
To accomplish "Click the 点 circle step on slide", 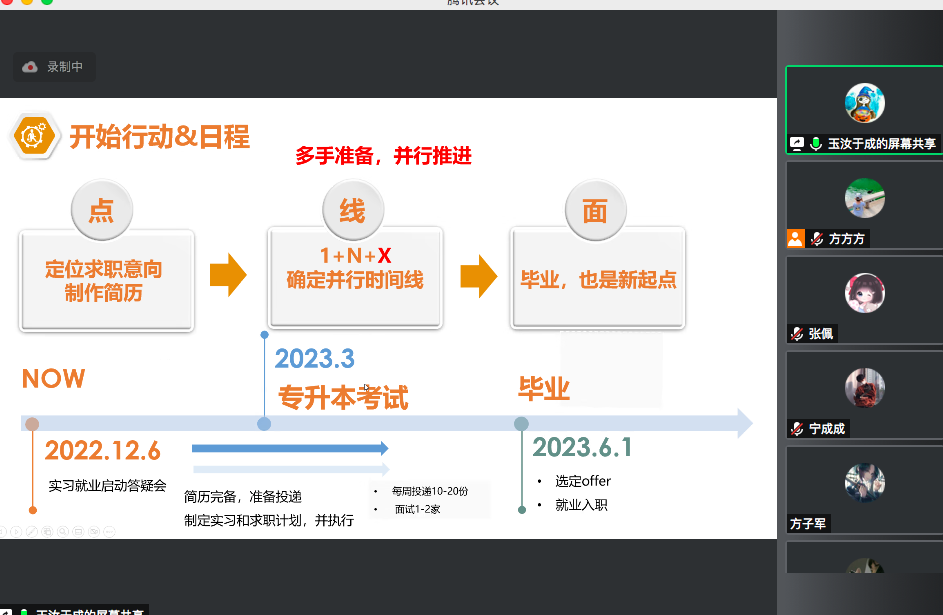I will [x=102, y=211].
